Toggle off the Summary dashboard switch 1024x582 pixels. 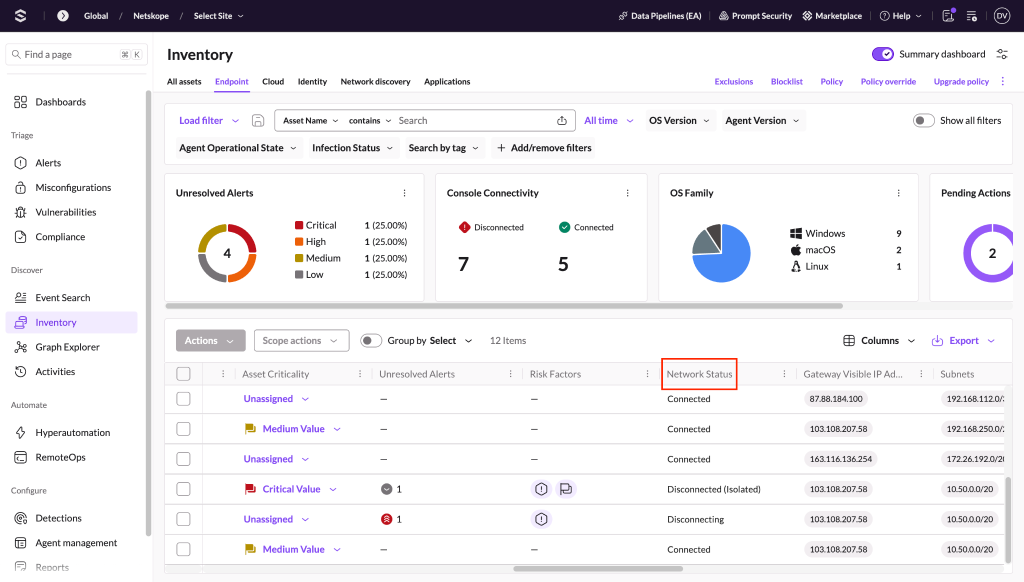[883, 54]
